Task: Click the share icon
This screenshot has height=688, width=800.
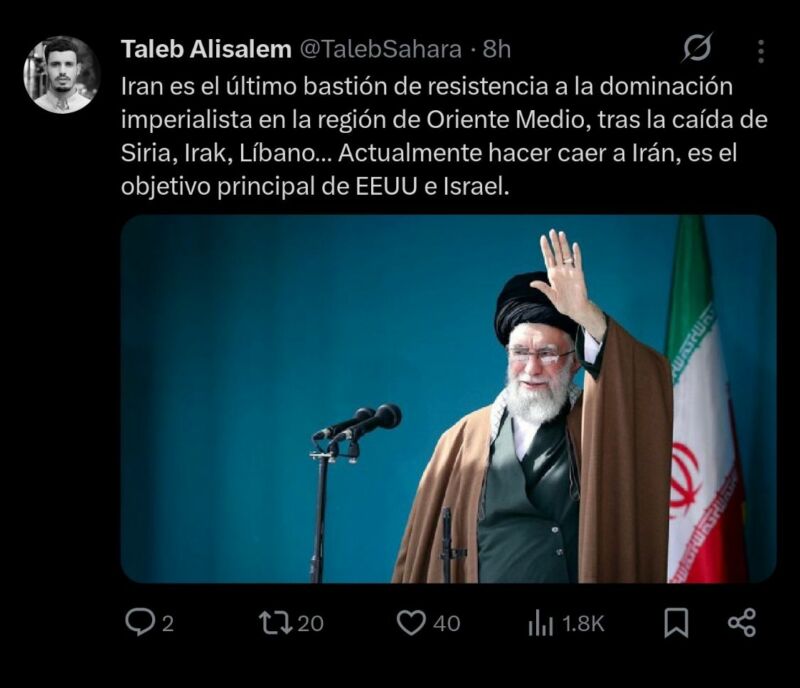Action: click(x=741, y=623)
